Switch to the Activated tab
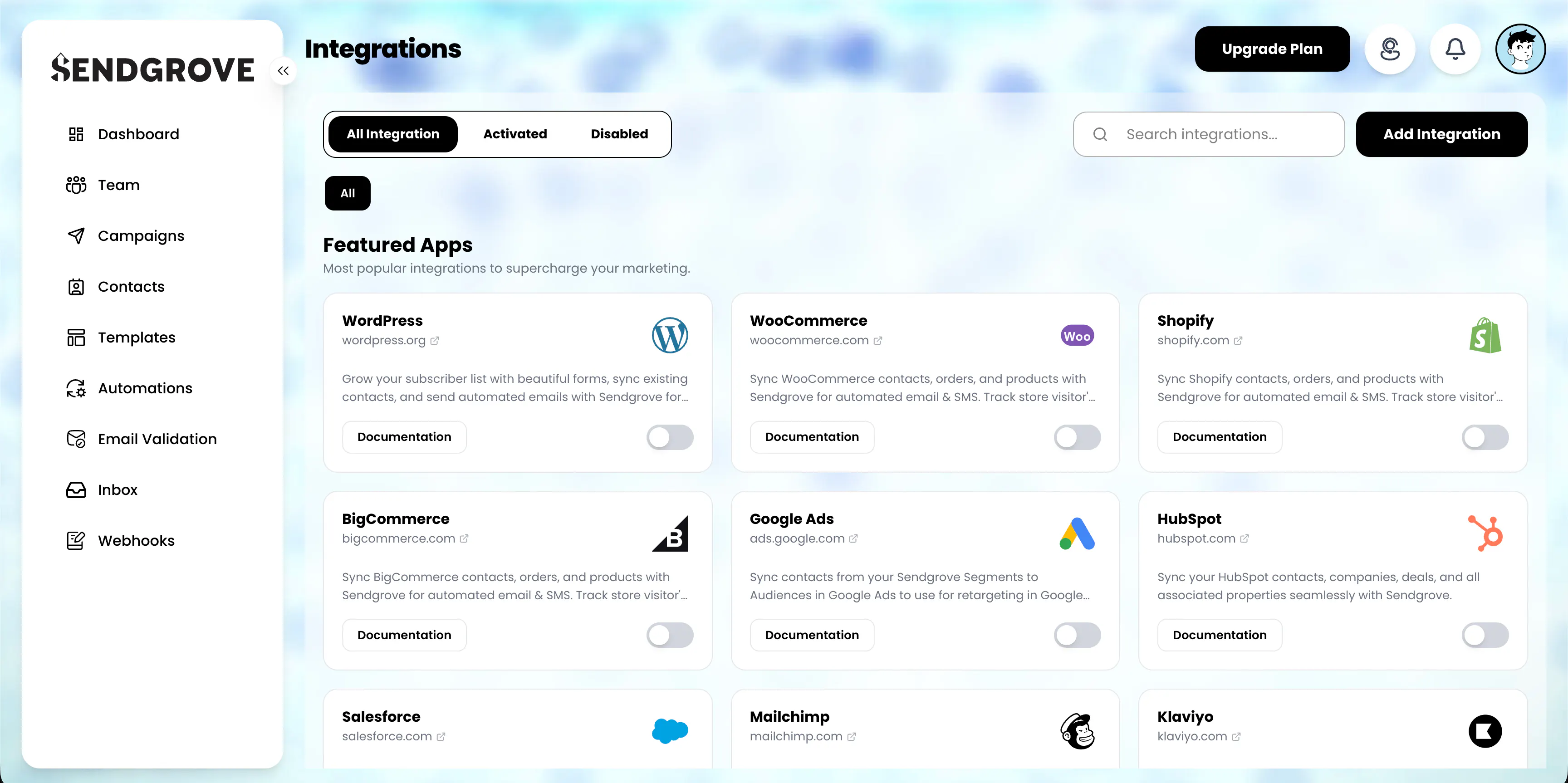 515,134
